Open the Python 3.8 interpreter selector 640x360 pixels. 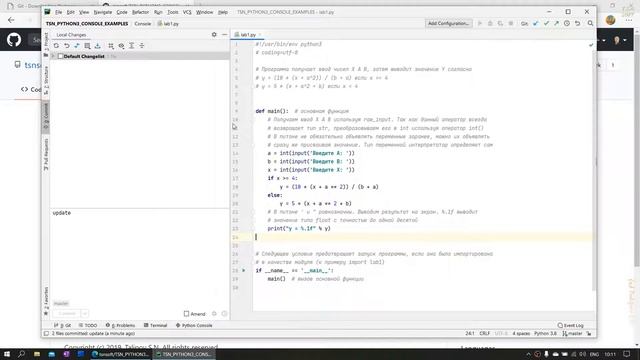tap(545, 333)
